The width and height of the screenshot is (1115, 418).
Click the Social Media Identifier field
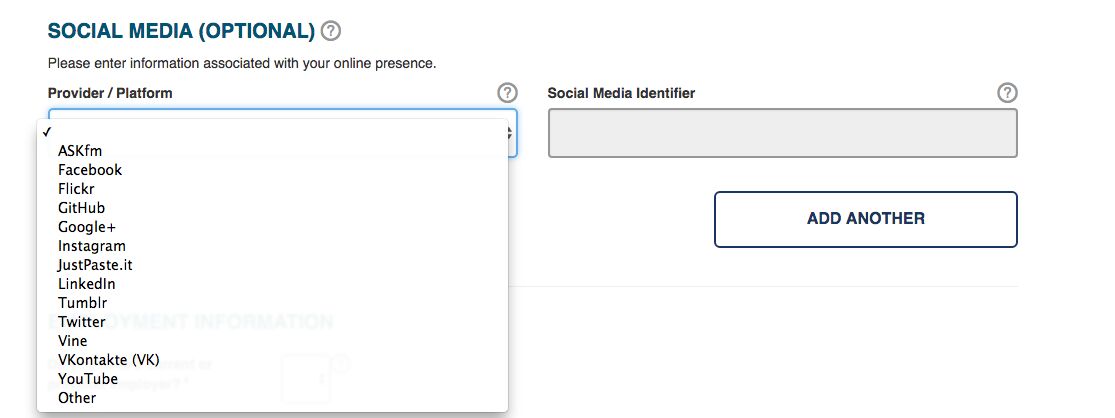coord(782,133)
